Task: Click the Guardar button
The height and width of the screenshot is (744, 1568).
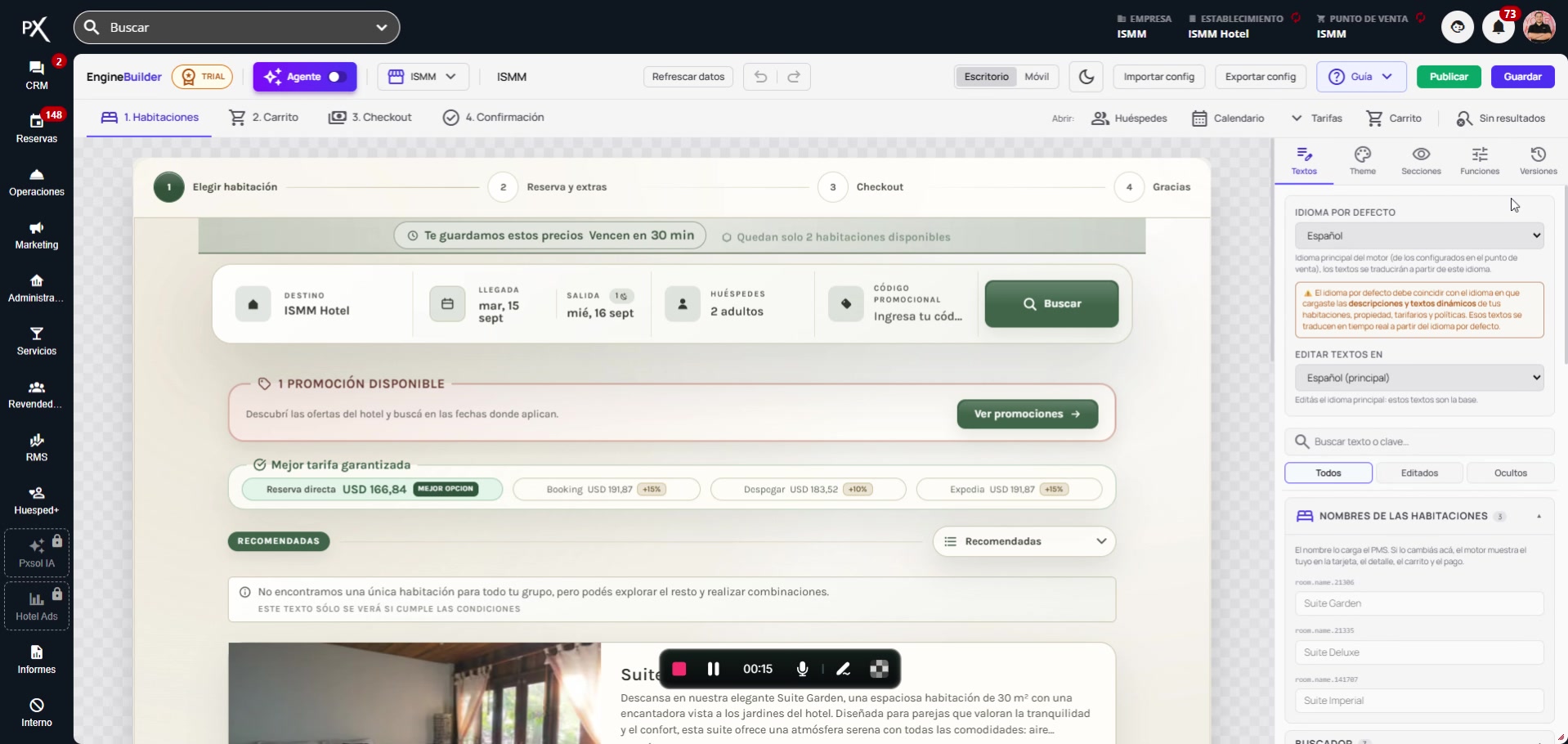Action: point(1522,77)
